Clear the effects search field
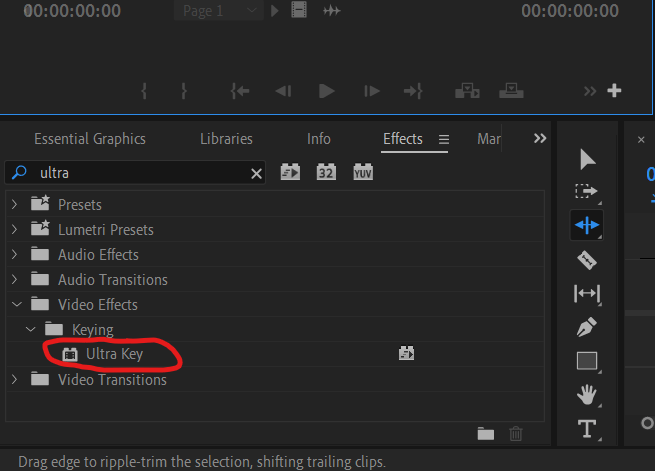Viewport: 655px width, 471px height. [x=256, y=173]
